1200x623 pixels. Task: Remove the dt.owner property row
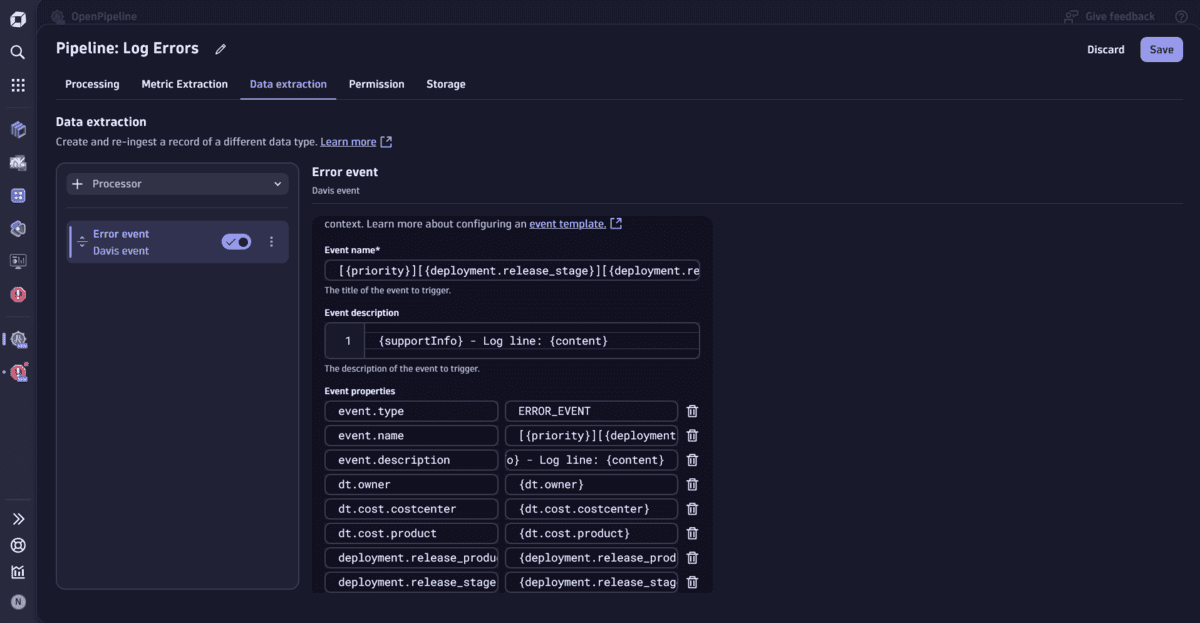click(x=692, y=483)
